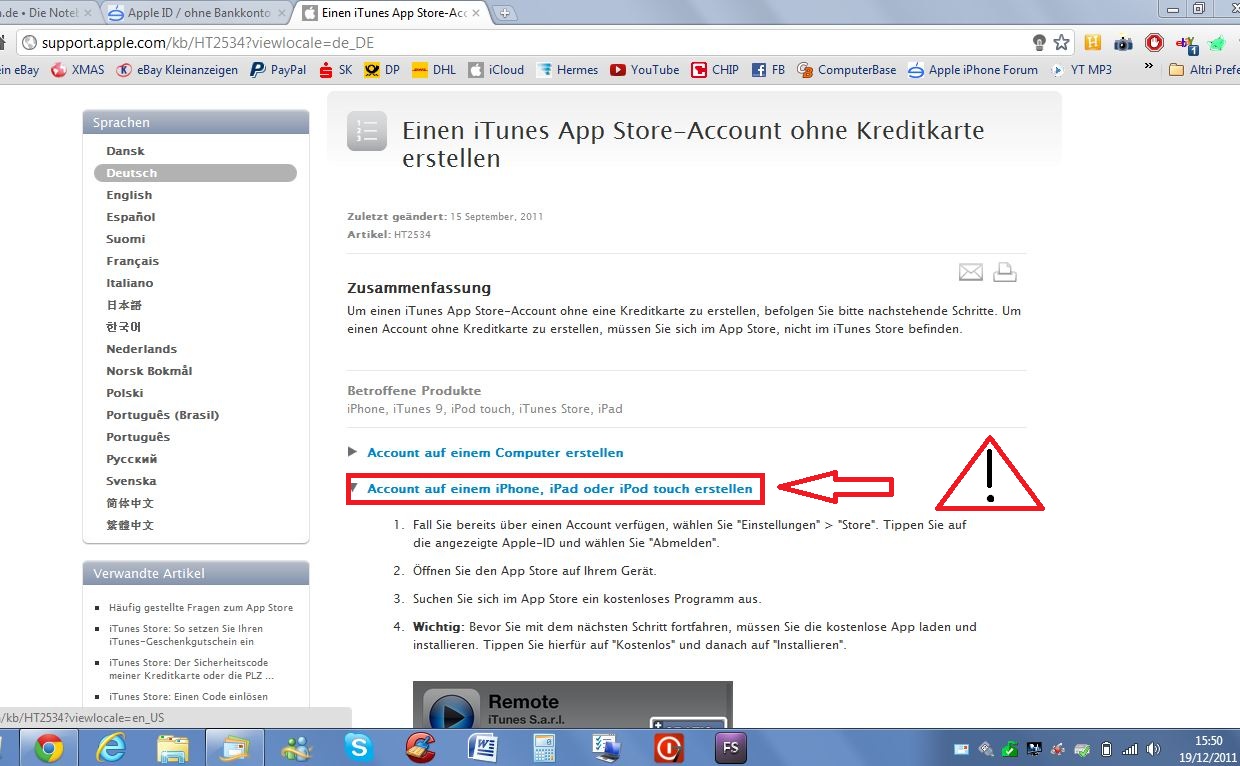The width and height of the screenshot is (1240, 766).
Task: Open the YT MP3 bookmark
Action: click(1081, 70)
